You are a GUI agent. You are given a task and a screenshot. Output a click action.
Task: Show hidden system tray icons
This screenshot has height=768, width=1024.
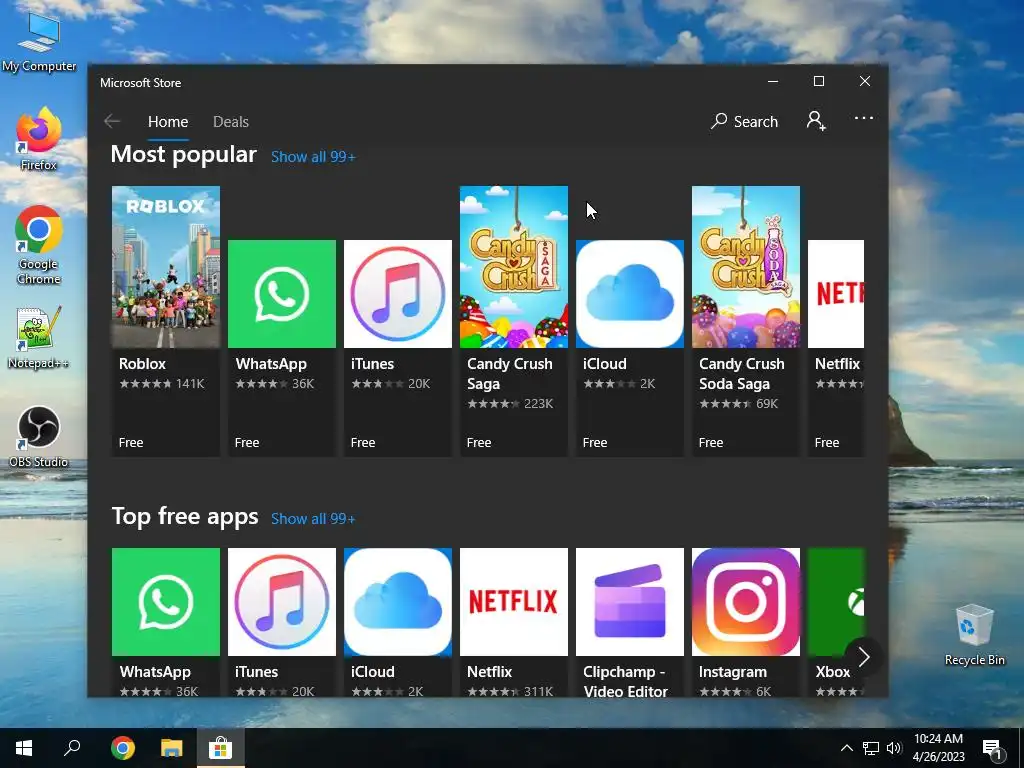tap(846, 748)
